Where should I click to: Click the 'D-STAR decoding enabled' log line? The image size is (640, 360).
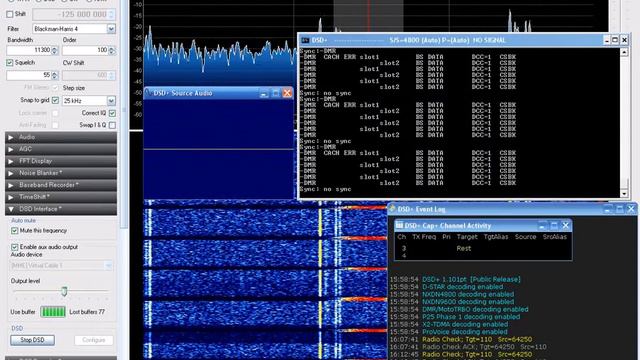coord(462,287)
